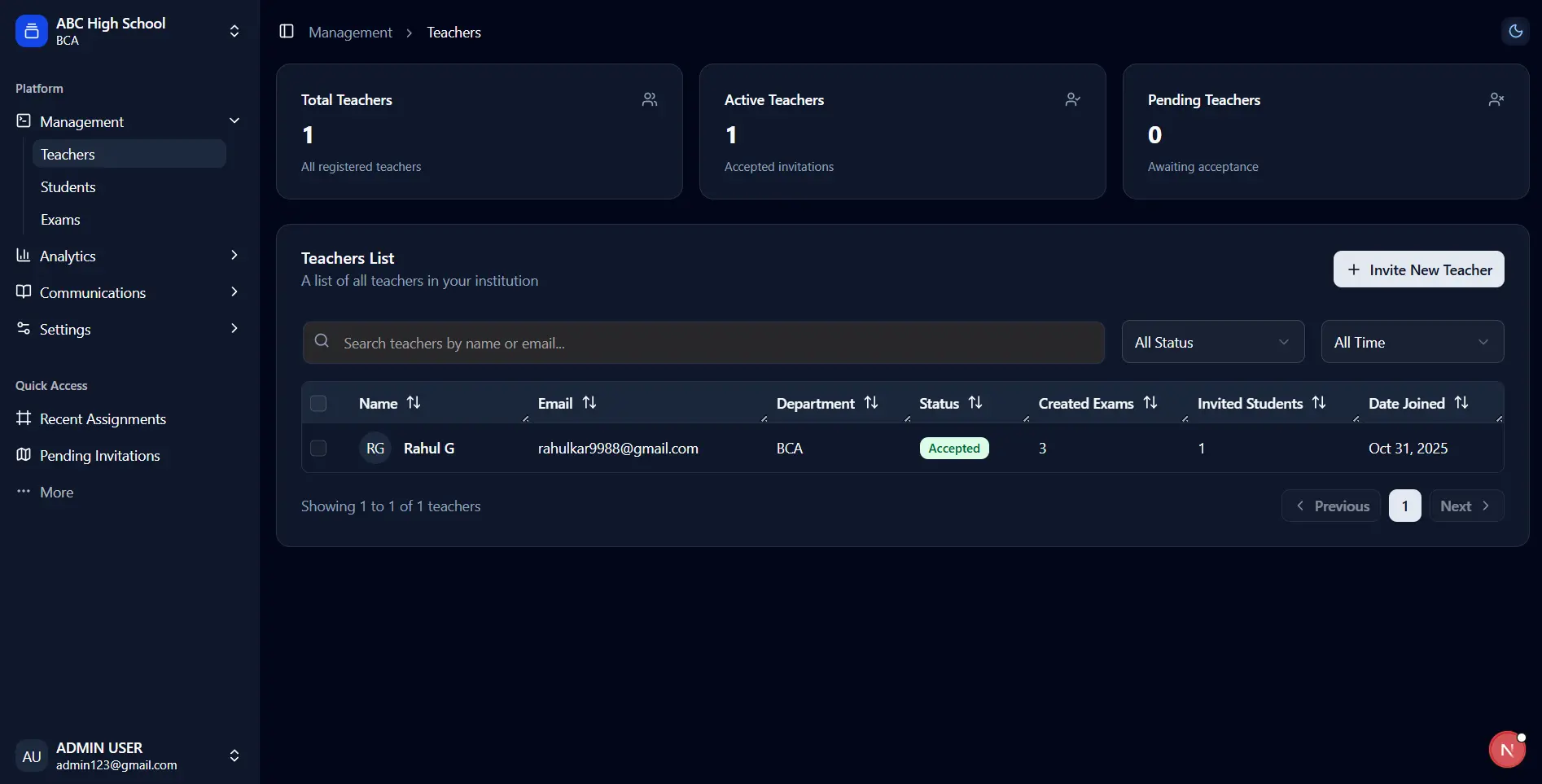Toggle the sidebar panel icon
Viewport: 1542px width, 784px height.
coord(287,32)
